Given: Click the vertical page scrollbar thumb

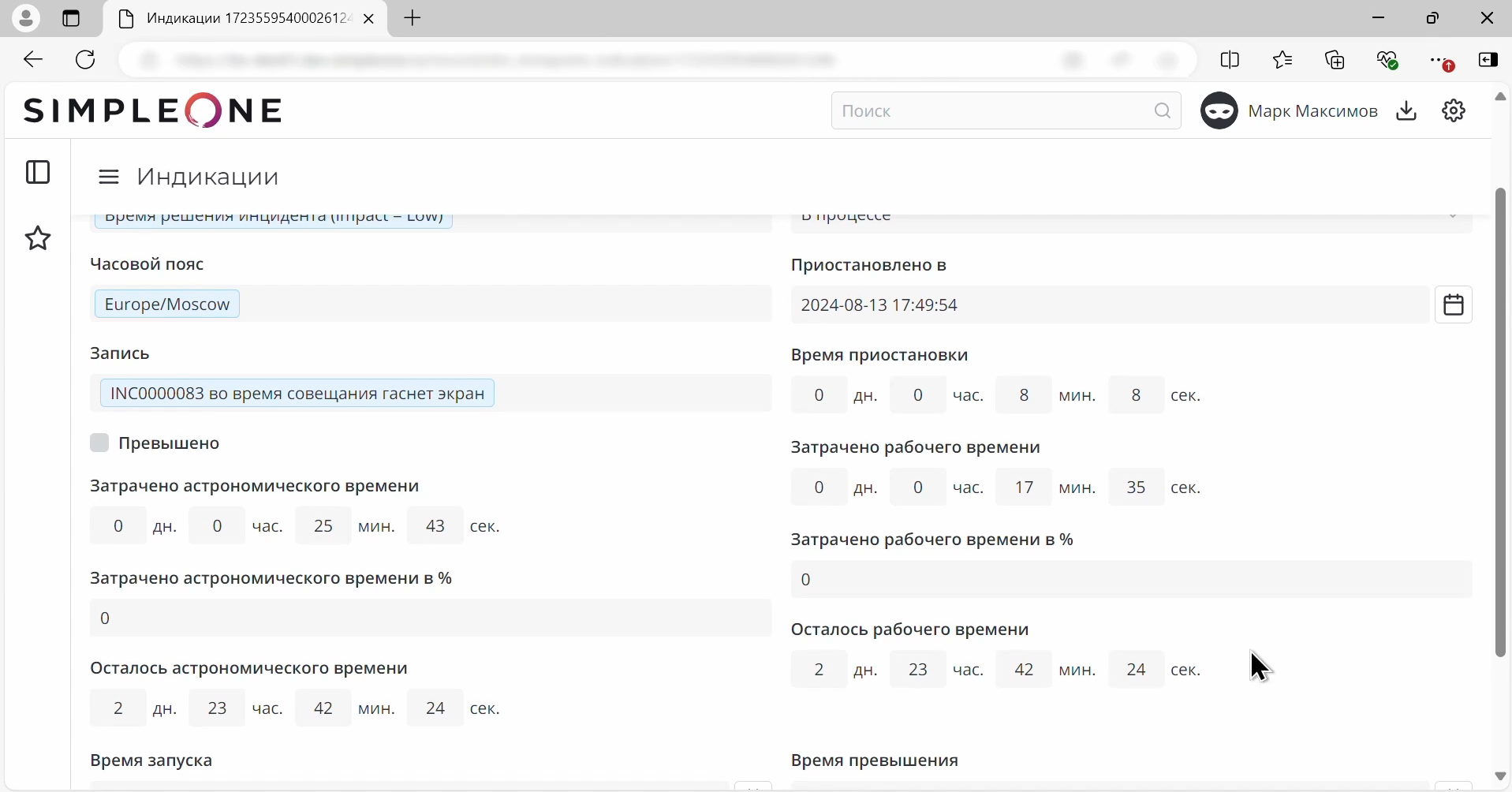Looking at the screenshot, I should pyautogui.click(x=1502, y=422).
